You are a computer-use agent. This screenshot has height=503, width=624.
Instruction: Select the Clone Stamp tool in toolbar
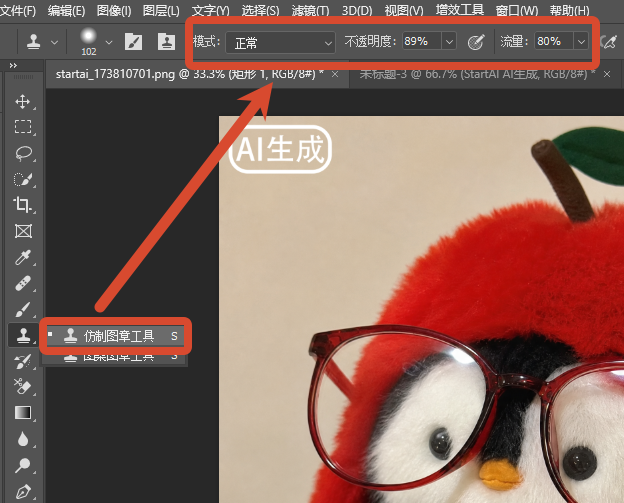click(23, 335)
